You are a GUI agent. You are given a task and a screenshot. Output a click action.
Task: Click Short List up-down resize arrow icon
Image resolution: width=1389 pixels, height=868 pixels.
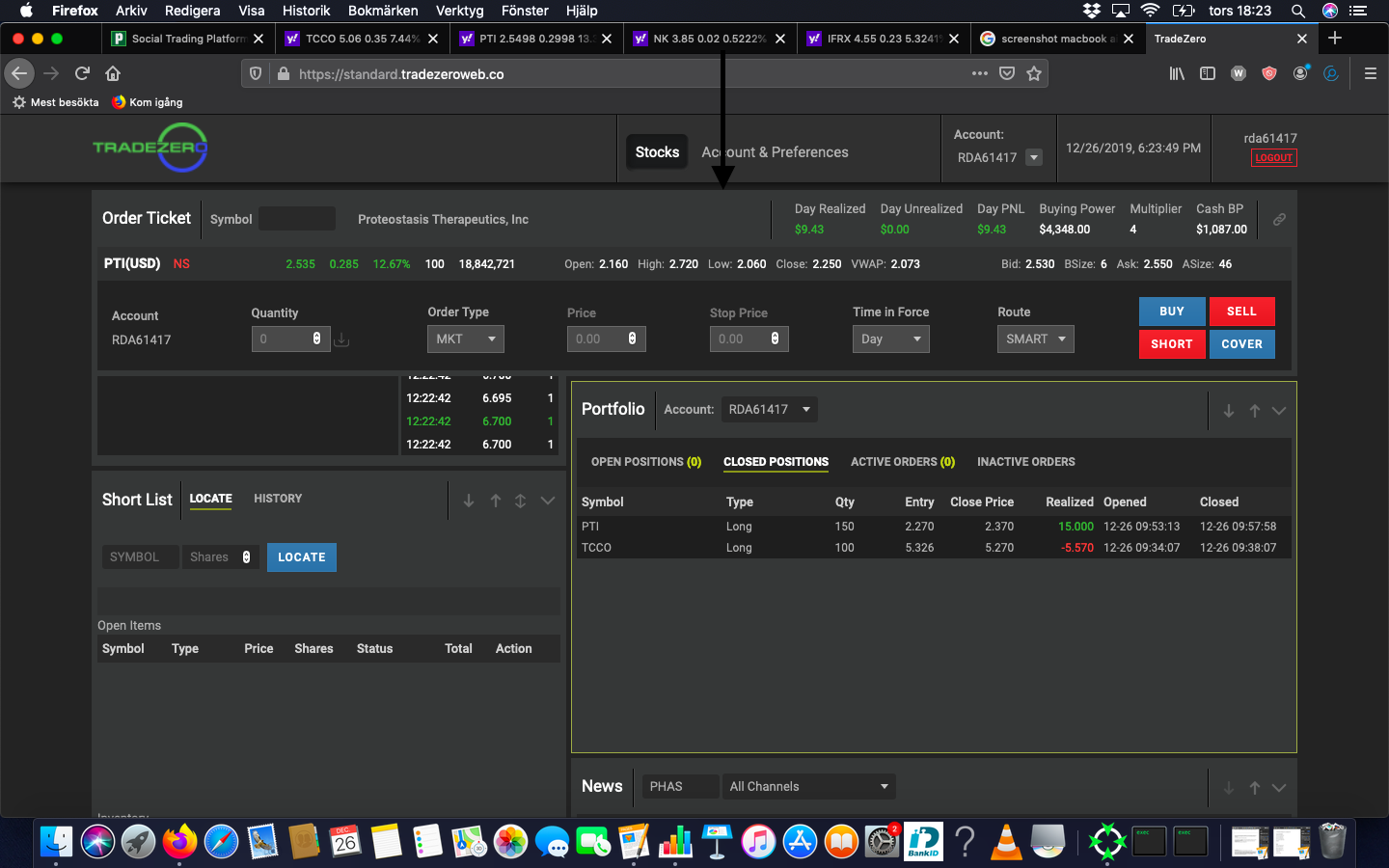(x=520, y=501)
